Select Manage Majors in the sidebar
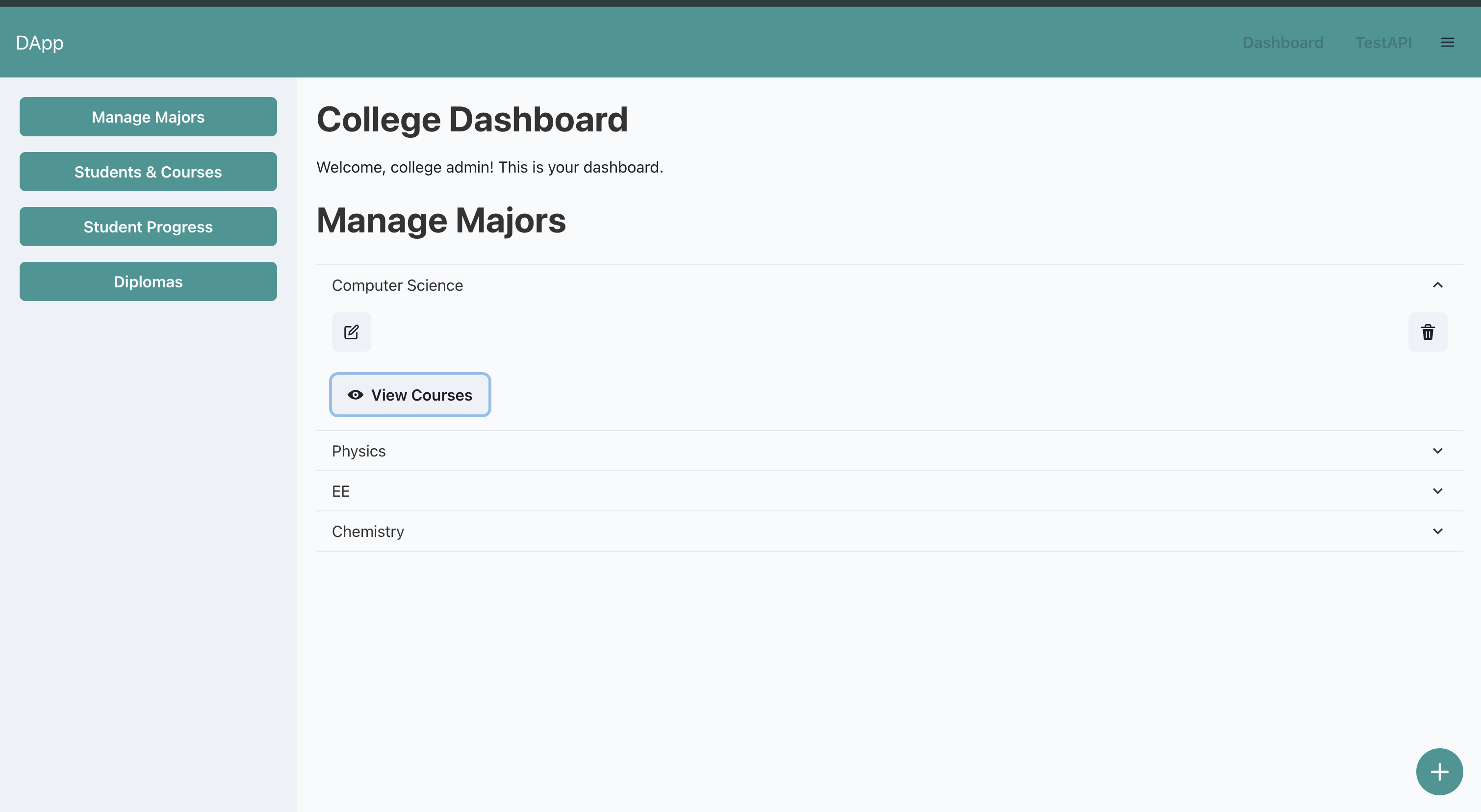 (148, 117)
